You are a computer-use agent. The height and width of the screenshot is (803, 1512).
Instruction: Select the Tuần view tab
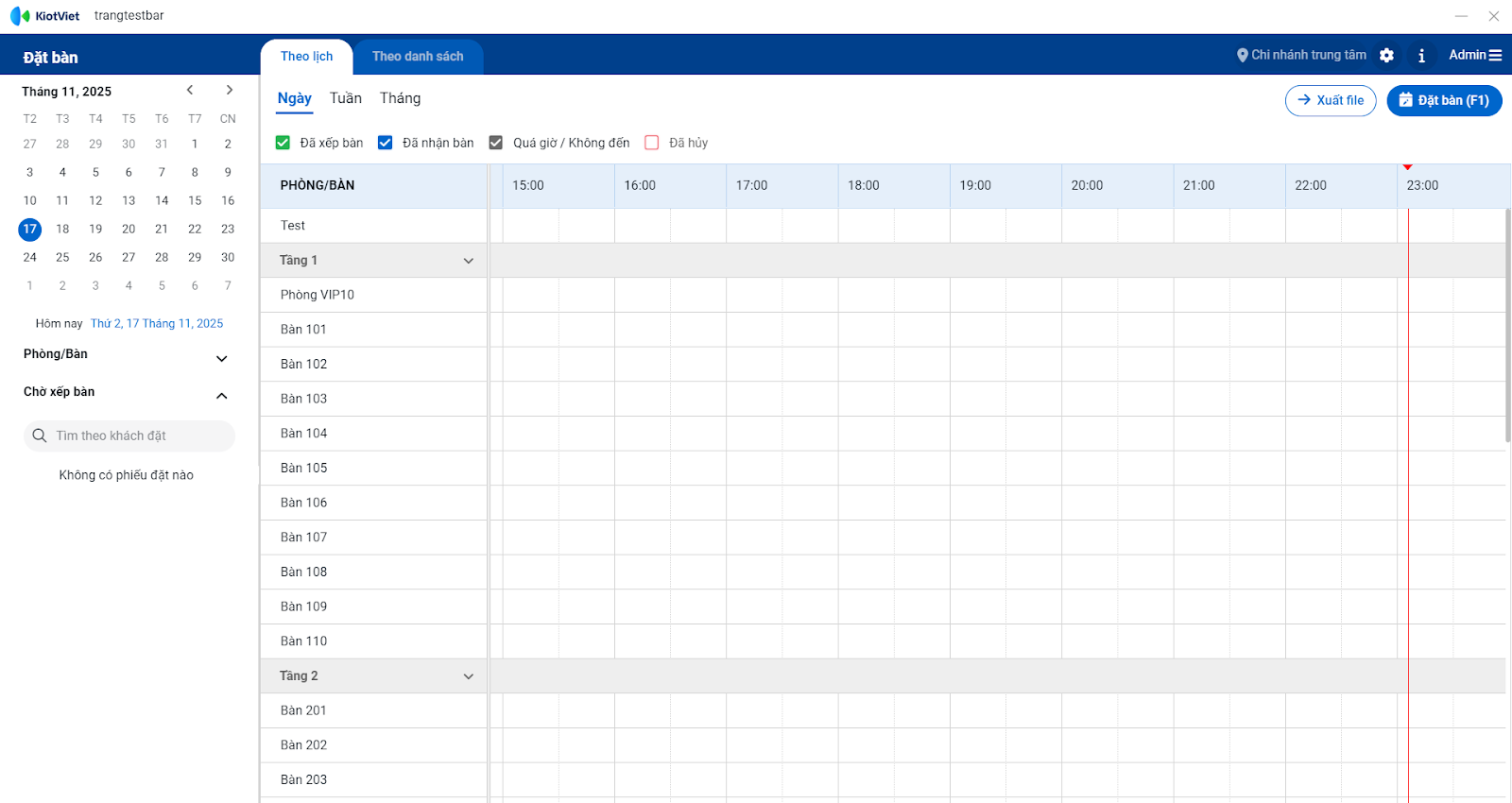(346, 98)
